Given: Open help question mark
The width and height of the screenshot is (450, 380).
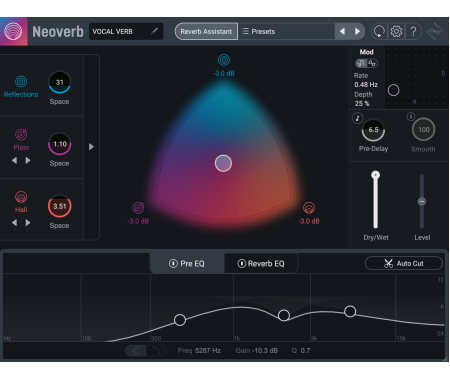Looking at the screenshot, I should (x=414, y=31).
